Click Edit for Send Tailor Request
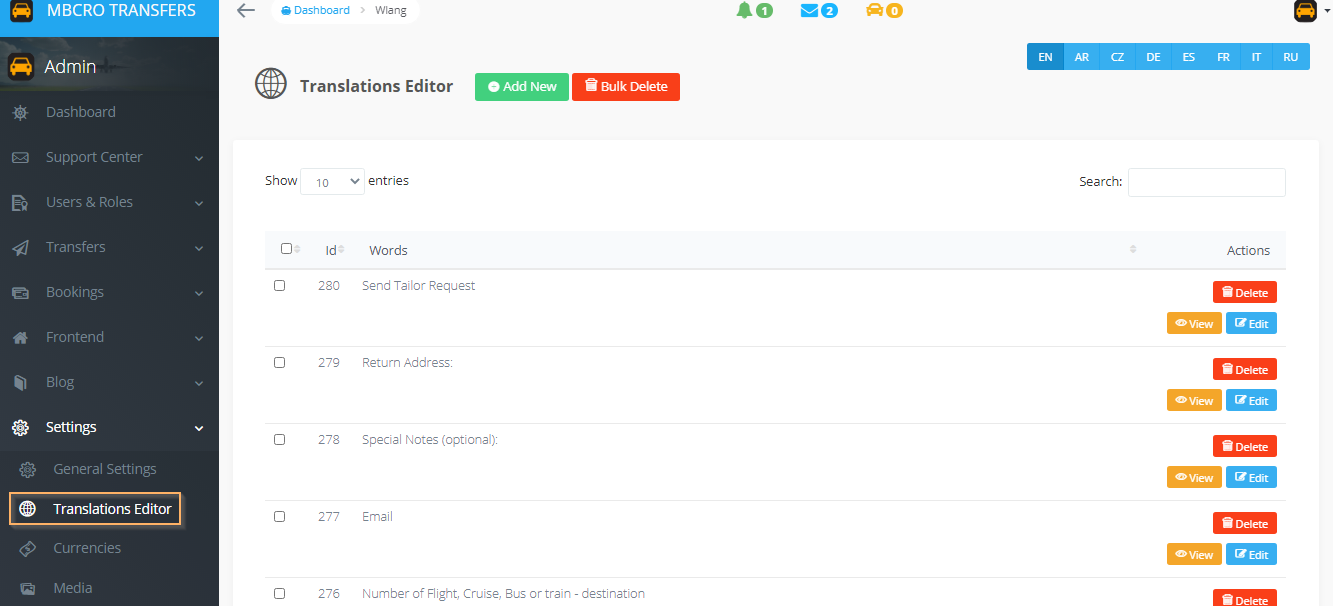The width and height of the screenshot is (1333, 606). pos(1251,323)
